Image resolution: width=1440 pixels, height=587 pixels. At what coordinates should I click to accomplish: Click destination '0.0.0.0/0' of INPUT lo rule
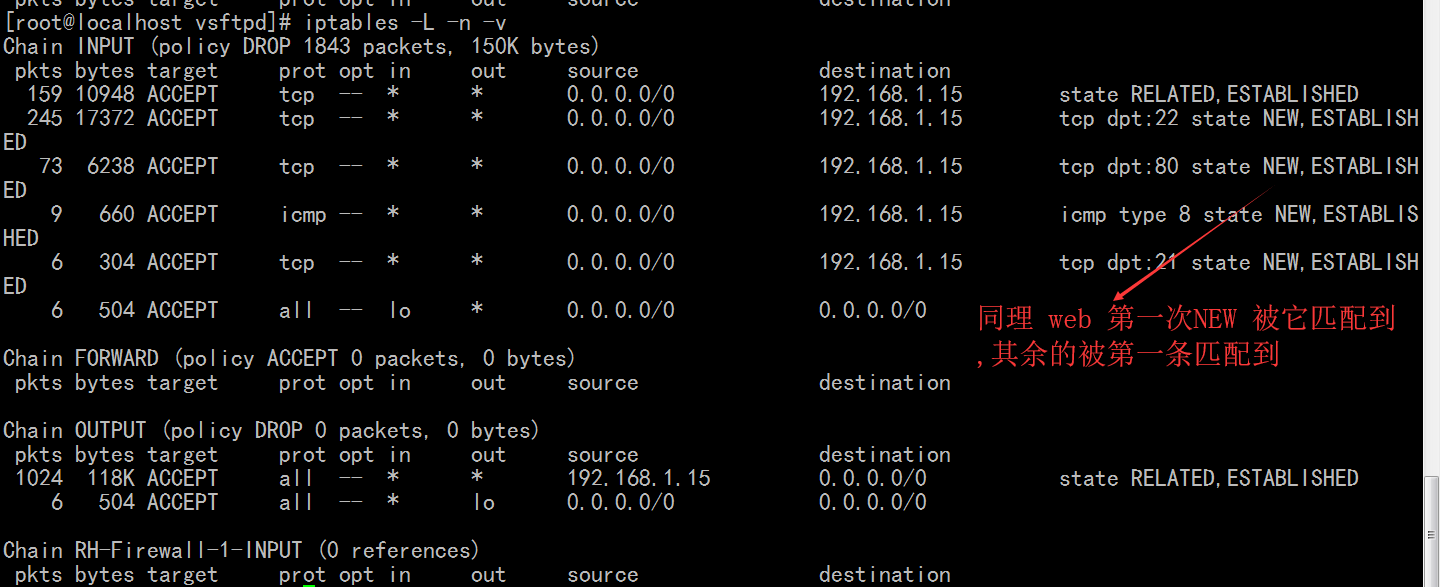873,310
